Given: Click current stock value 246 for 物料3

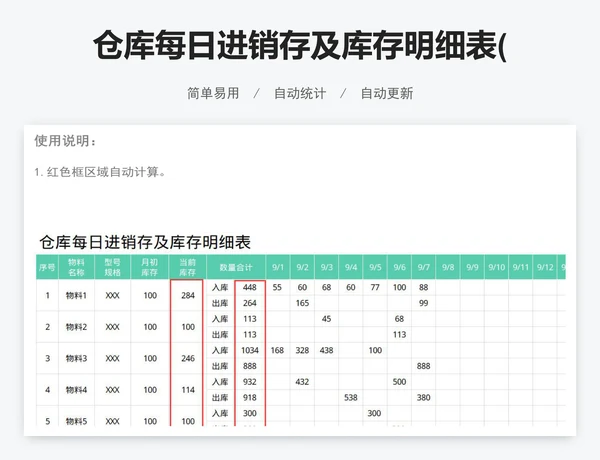Looking at the screenshot, I should coord(188,358).
